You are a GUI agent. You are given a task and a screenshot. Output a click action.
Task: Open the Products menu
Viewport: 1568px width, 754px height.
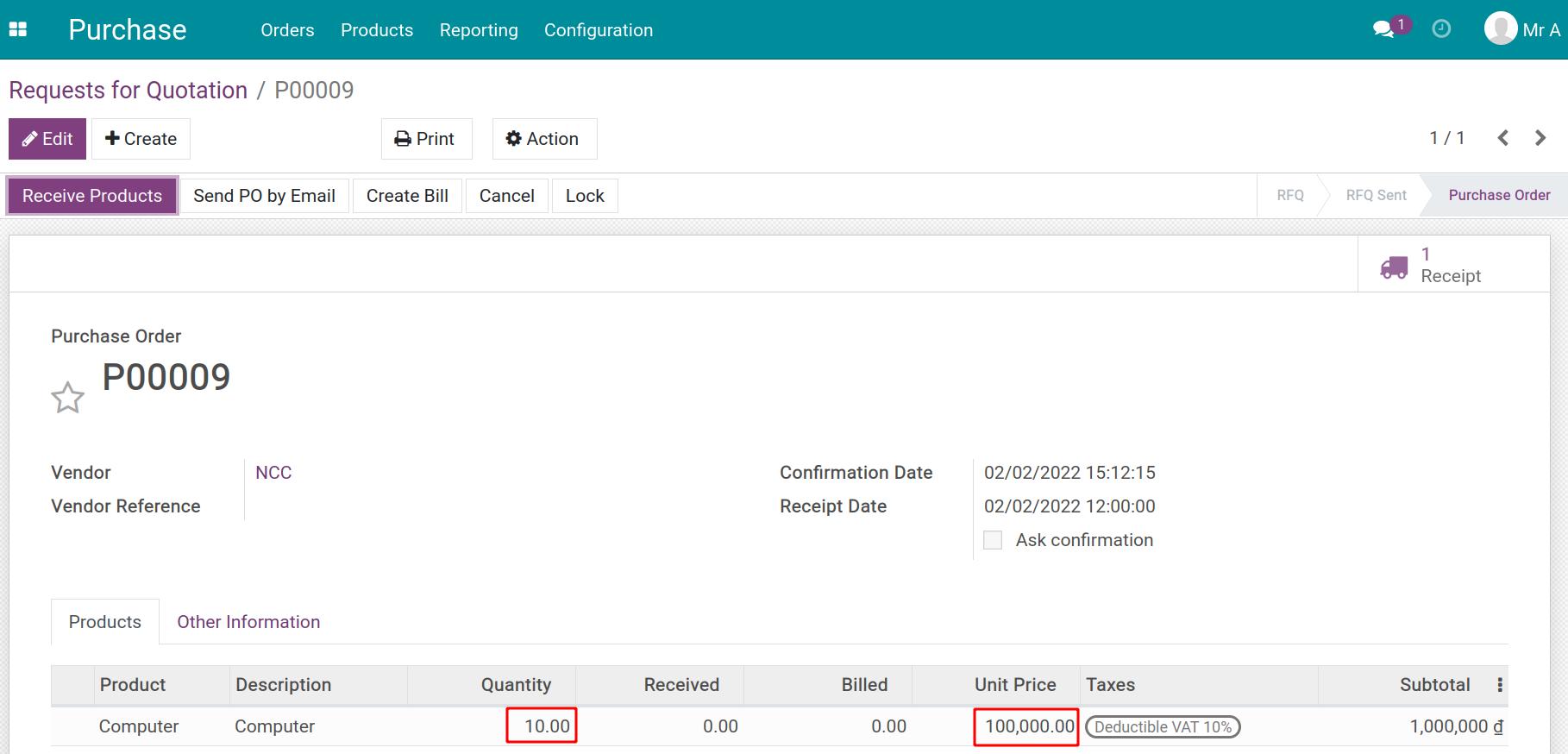(x=377, y=30)
